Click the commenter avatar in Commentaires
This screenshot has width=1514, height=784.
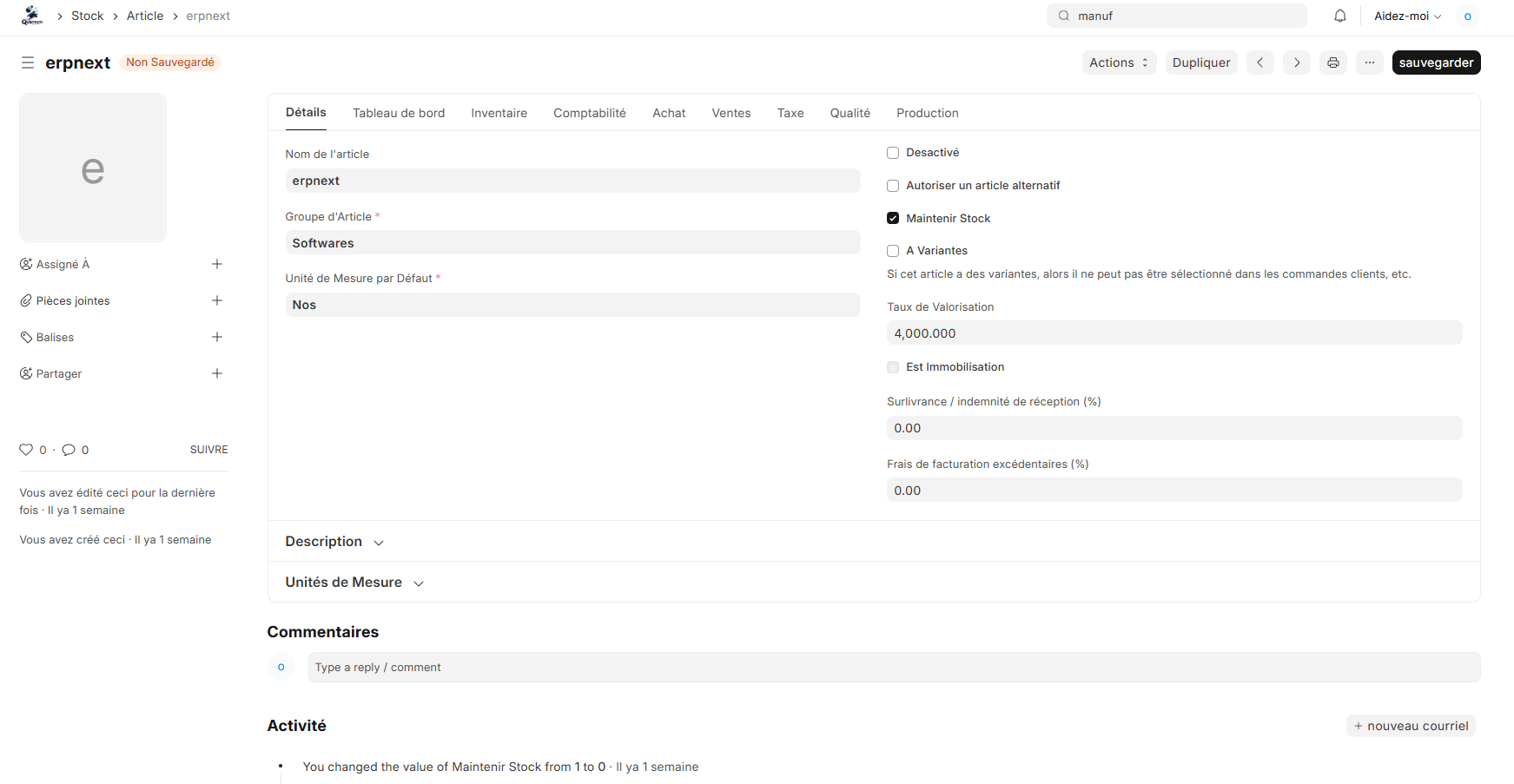(x=281, y=667)
